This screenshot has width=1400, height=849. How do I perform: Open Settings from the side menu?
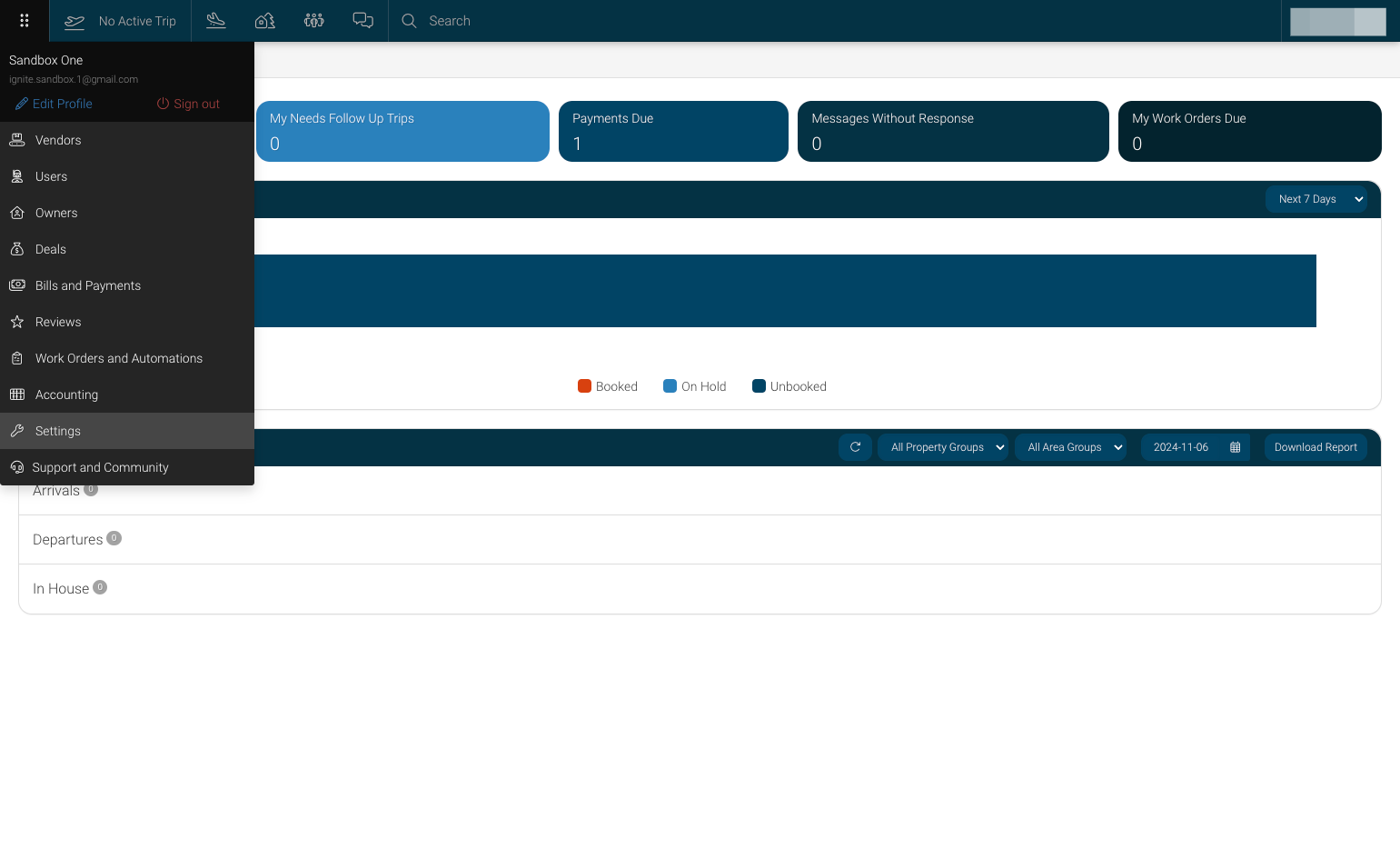tap(127, 431)
